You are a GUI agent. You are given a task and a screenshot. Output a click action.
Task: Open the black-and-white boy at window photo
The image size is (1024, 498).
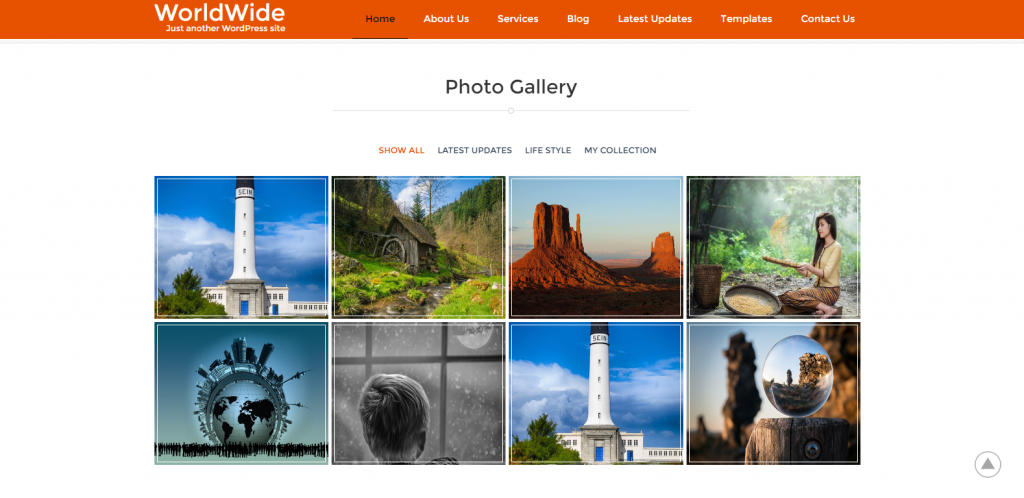point(419,394)
